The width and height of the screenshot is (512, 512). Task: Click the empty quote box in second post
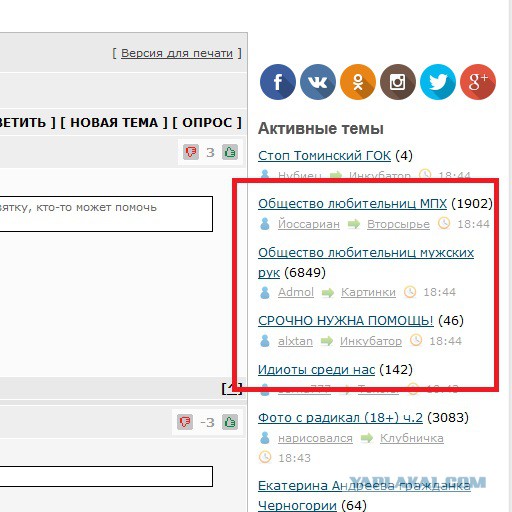106,476
